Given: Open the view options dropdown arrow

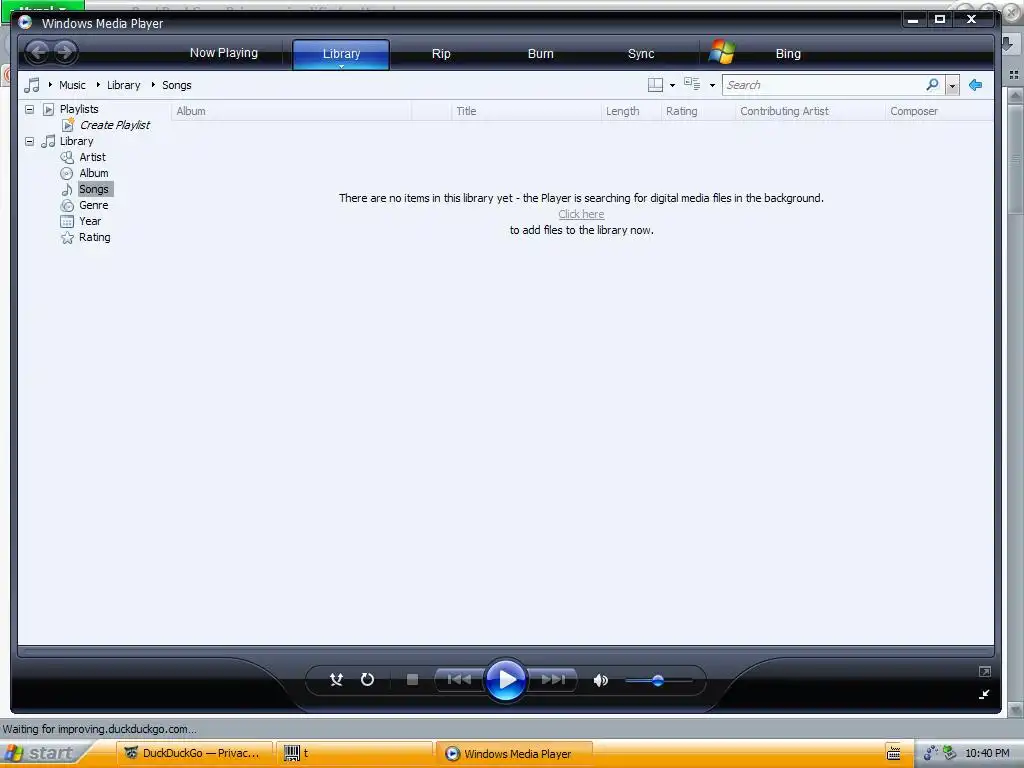Looking at the screenshot, I should click(x=712, y=86).
